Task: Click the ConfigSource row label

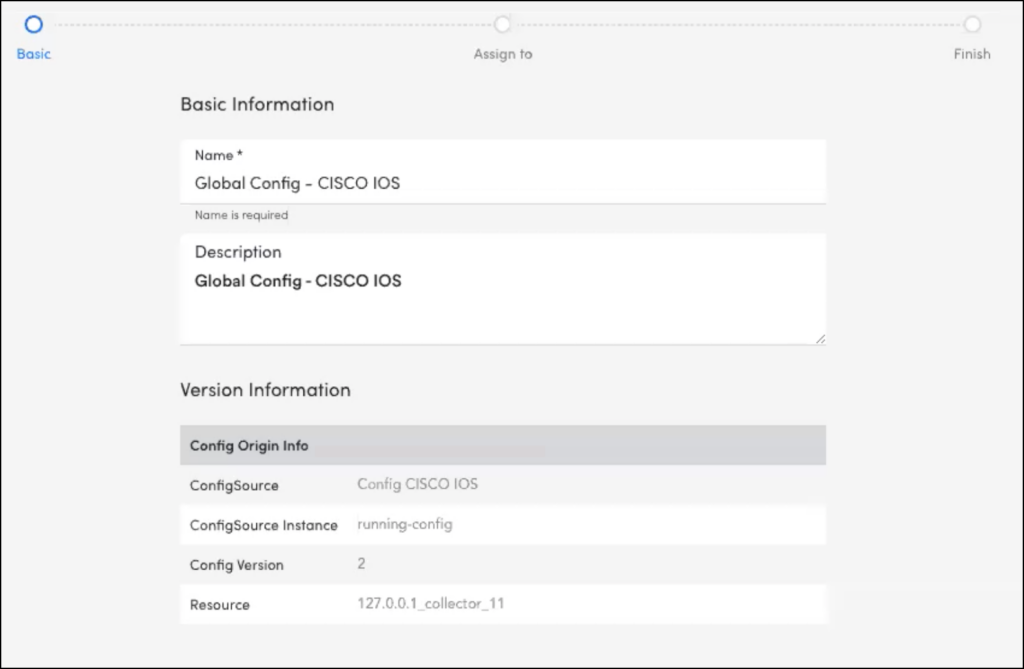Action: pyautogui.click(x=234, y=485)
